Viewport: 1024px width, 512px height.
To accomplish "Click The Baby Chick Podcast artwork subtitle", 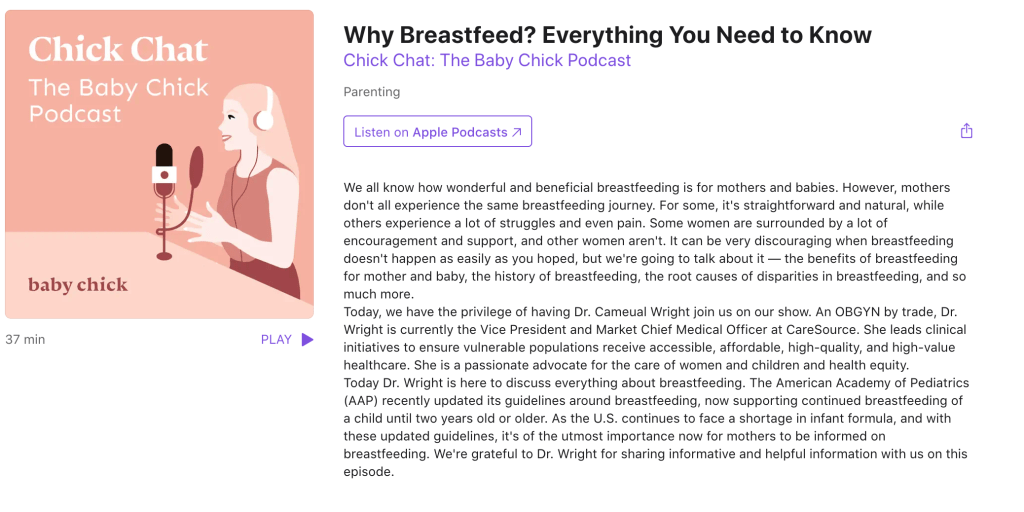I will click(118, 100).
